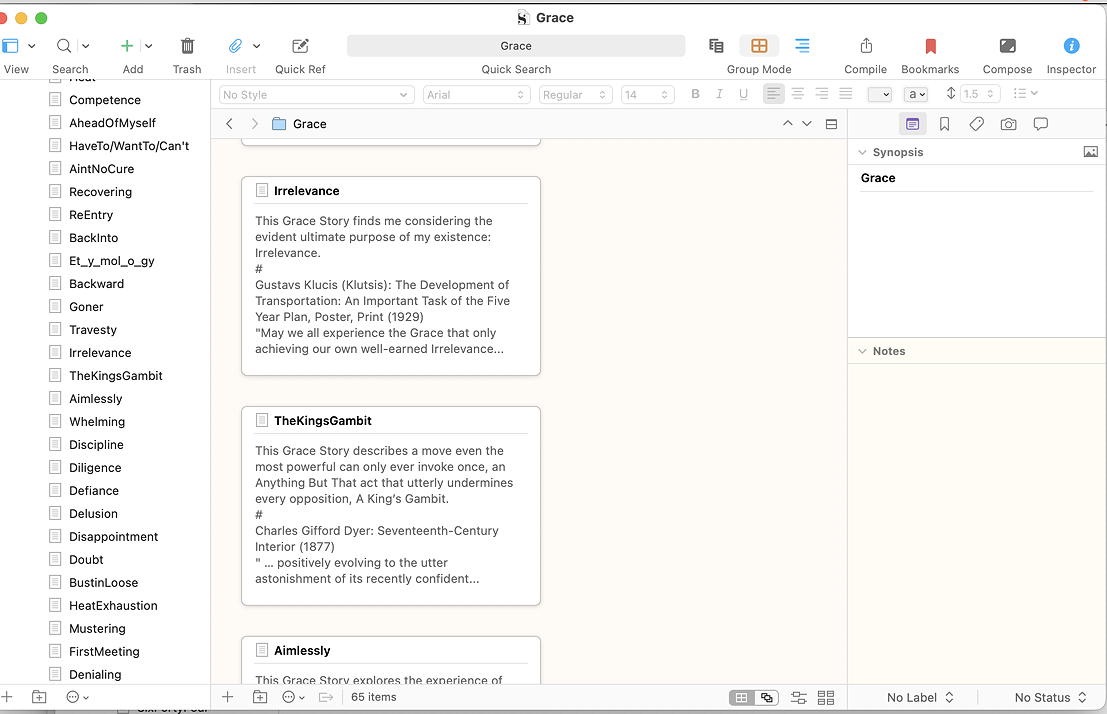Open inspector Comments bubble tab

pos(1040,124)
